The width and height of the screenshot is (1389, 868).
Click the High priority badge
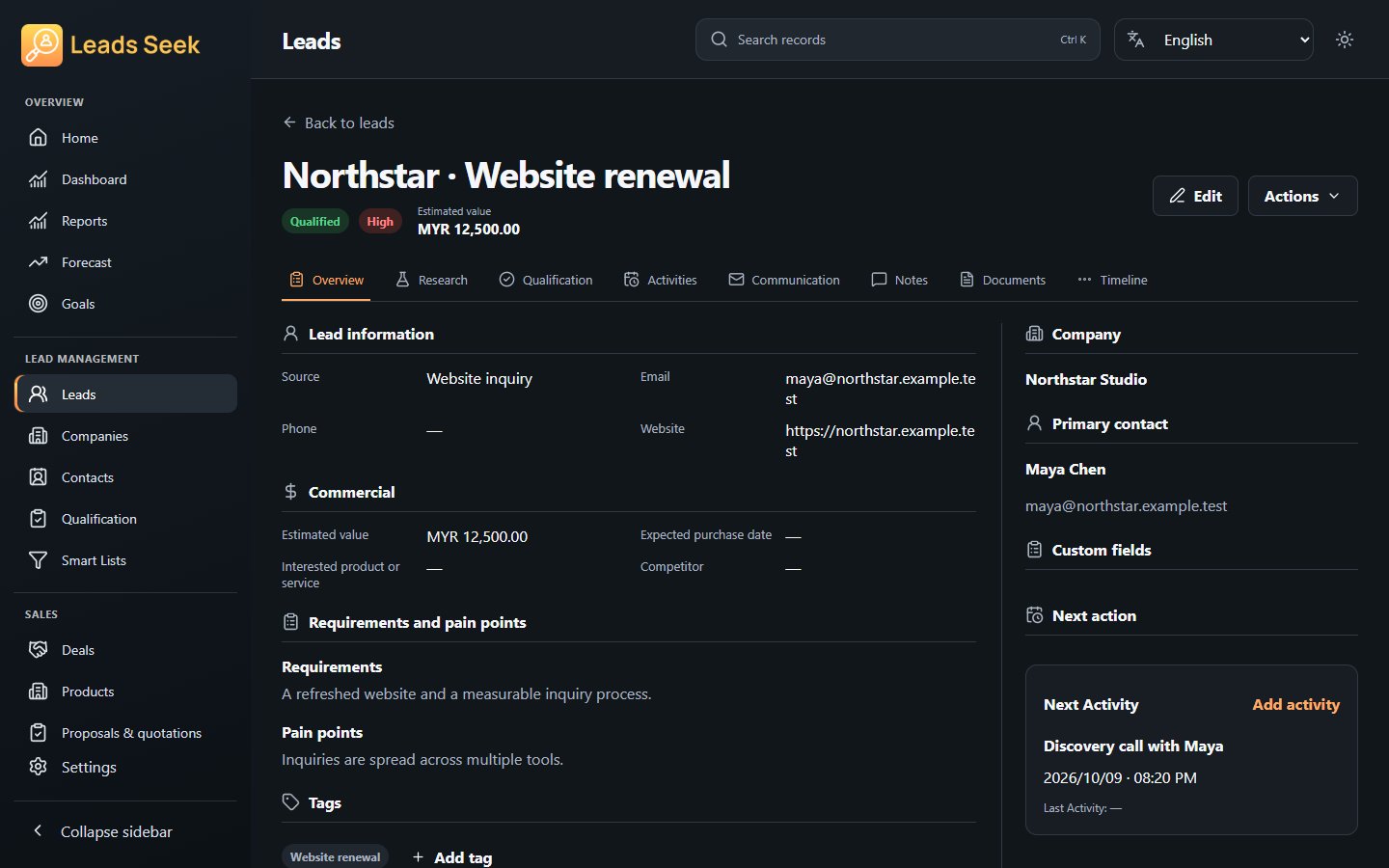click(380, 222)
